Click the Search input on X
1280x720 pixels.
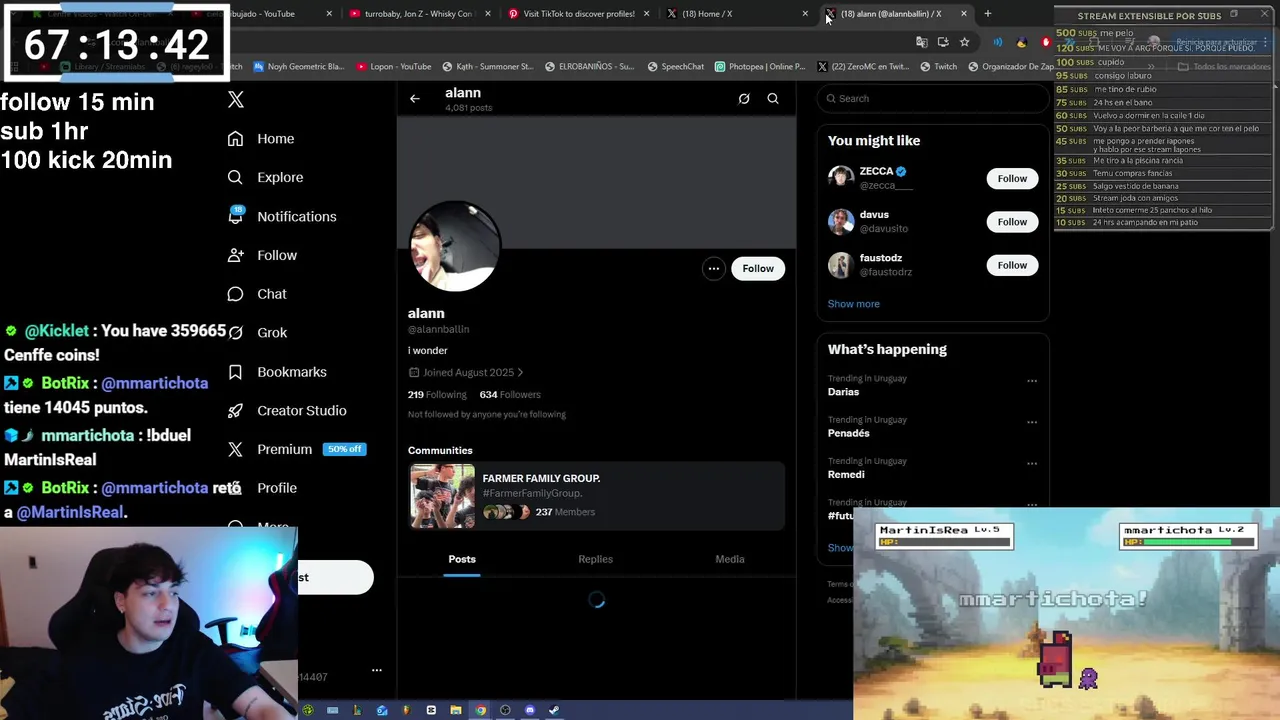tap(932, 98)
